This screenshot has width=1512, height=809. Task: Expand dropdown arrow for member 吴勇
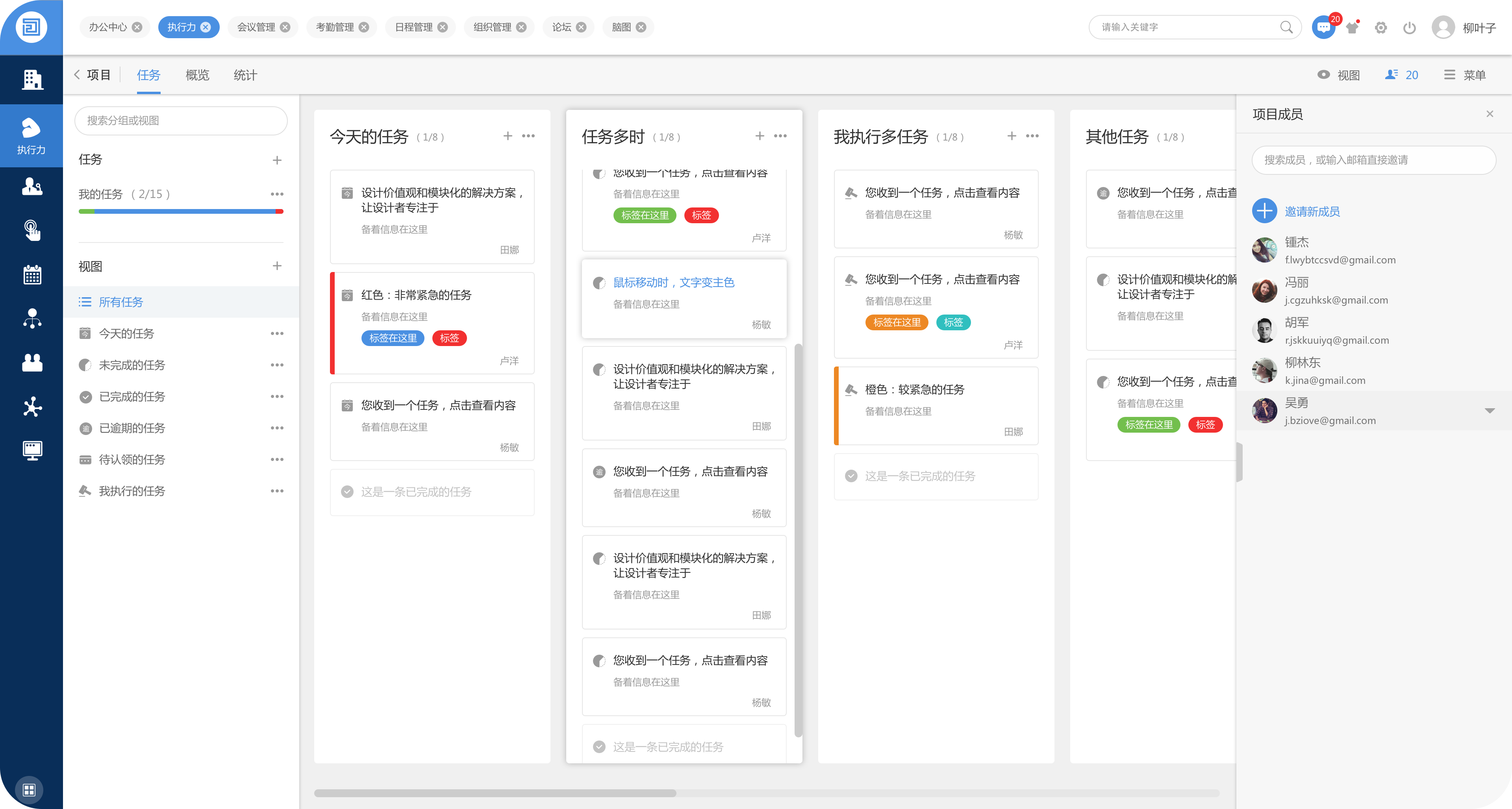pyautogui.click(x=1490, y=411)
